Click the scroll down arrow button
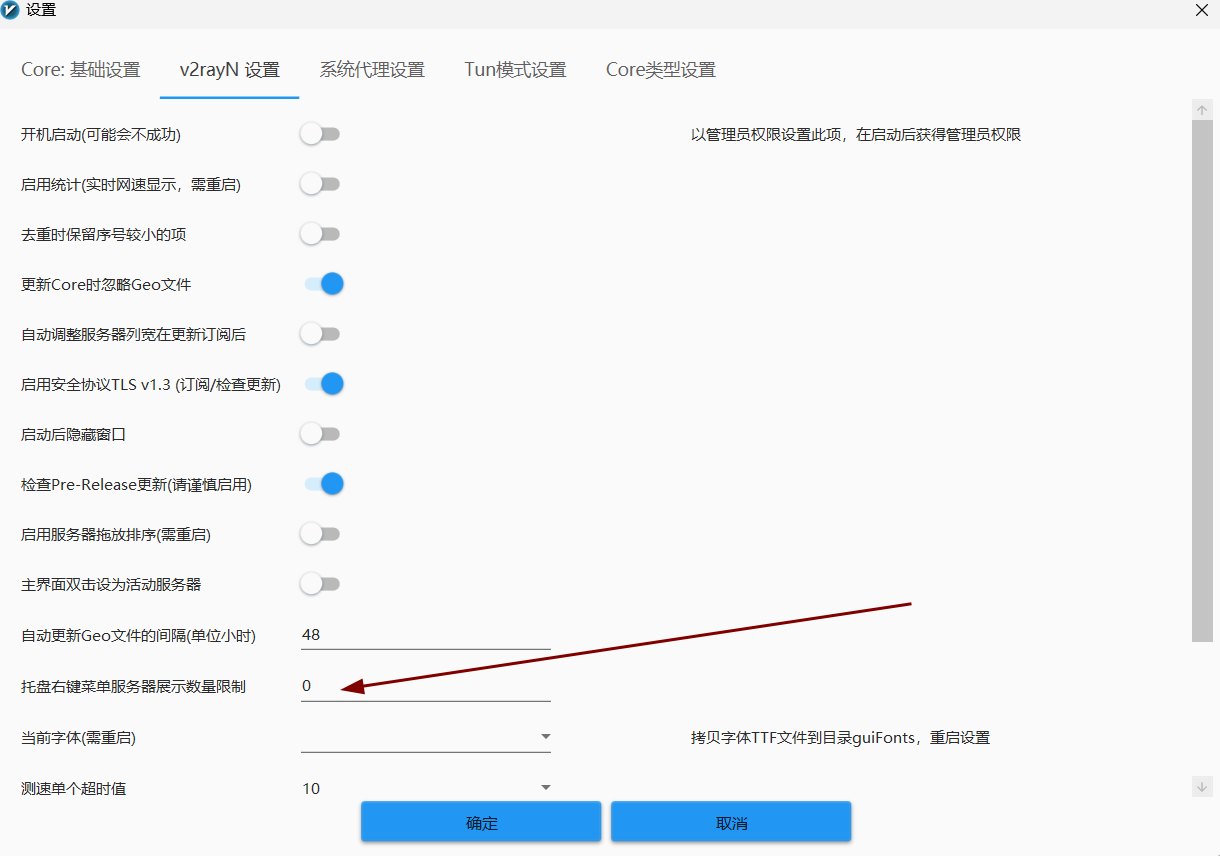The image size is (1220, 856). [1202, 787]
